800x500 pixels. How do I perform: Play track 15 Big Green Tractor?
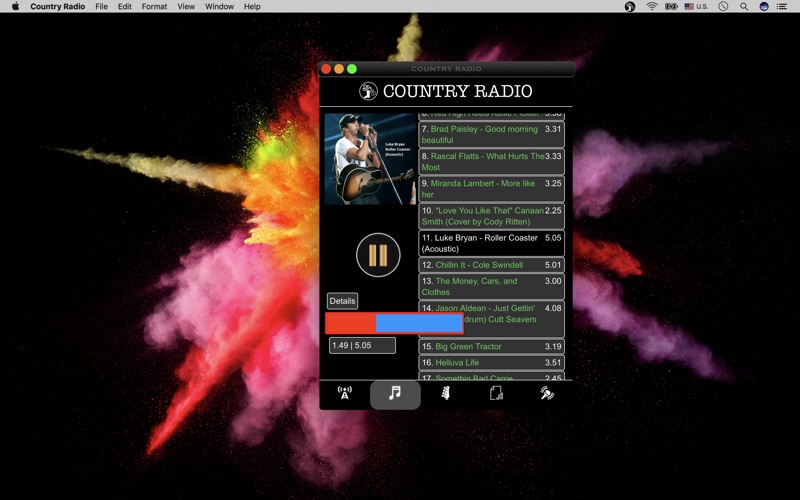coord(492,346)
